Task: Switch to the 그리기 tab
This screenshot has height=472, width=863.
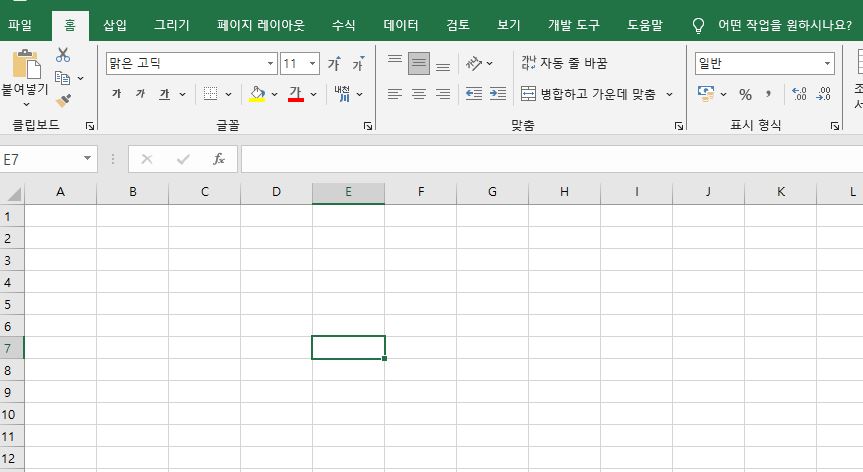Action: point(171,25)
